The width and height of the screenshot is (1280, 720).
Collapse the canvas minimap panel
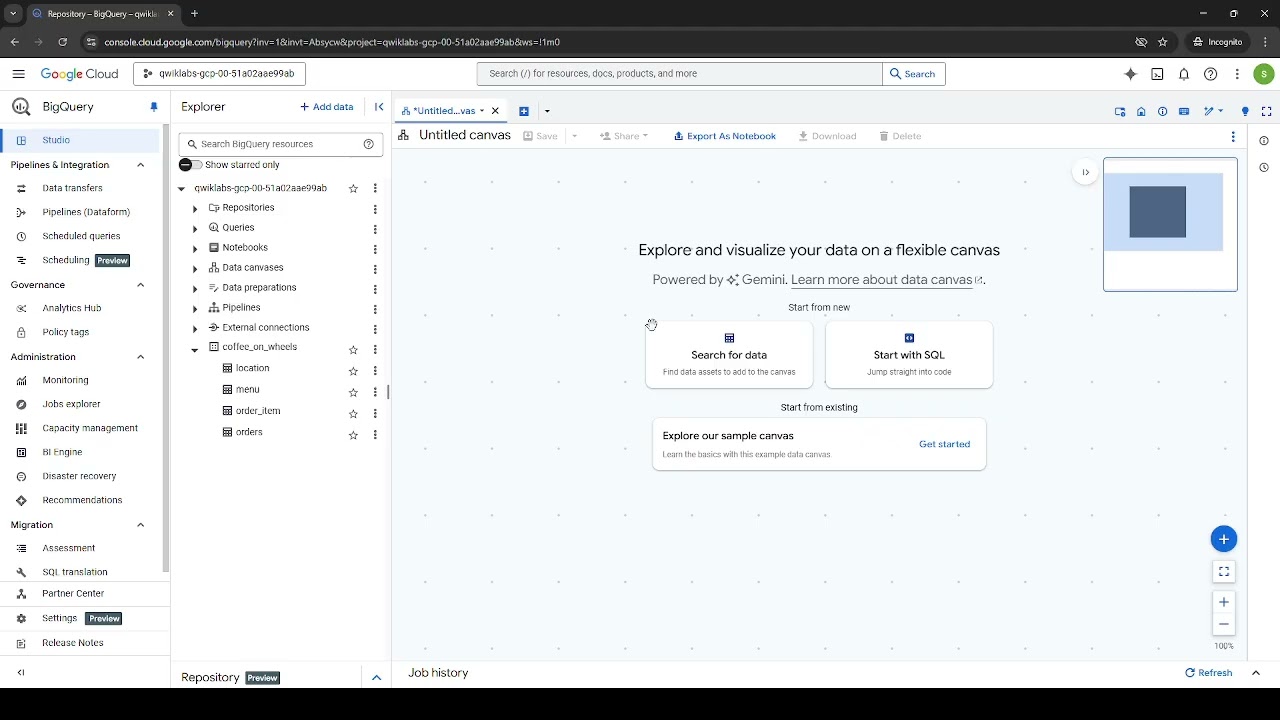[1085, 172]
